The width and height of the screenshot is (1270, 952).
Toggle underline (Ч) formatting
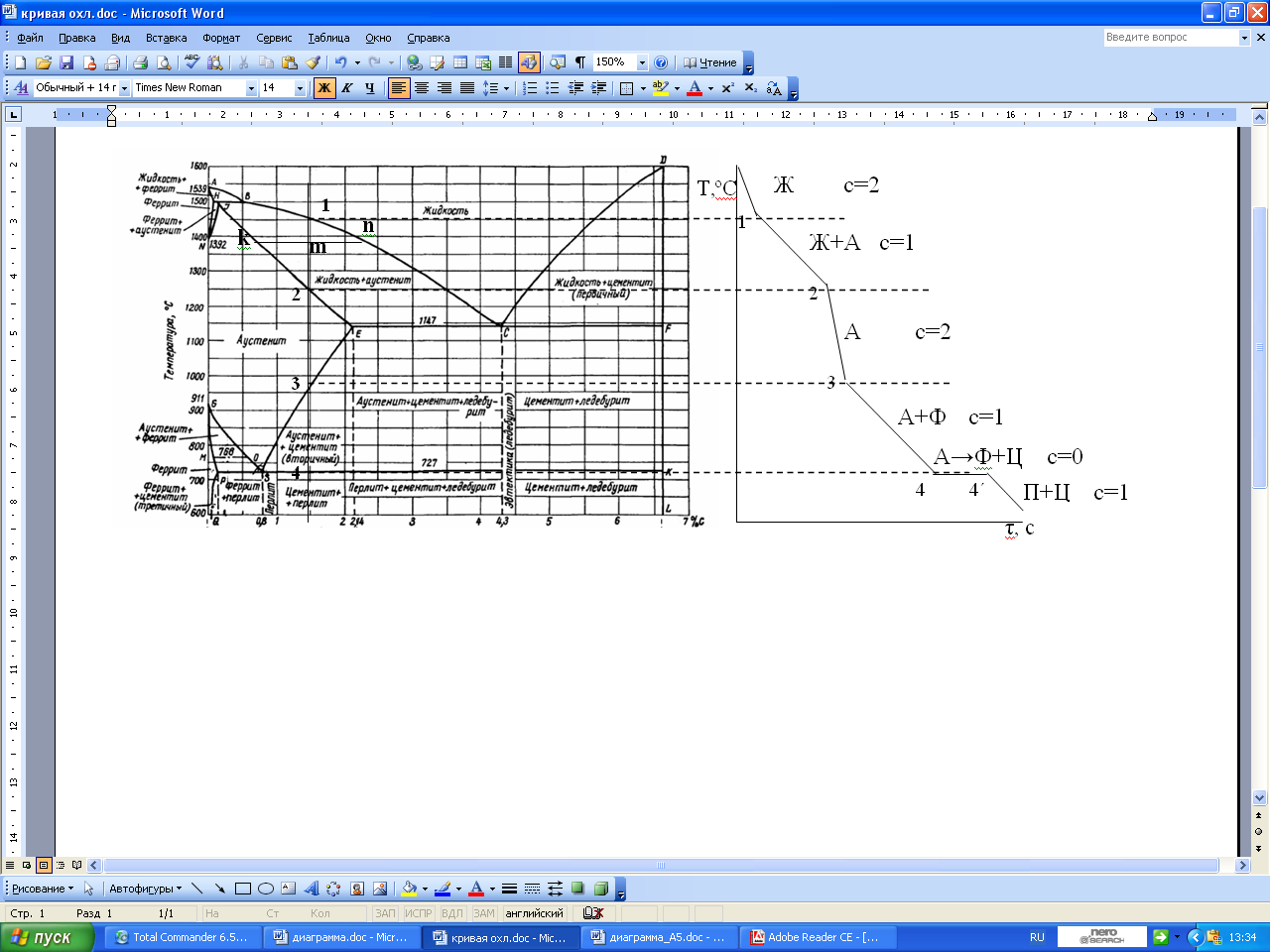(x=370, y=88)
